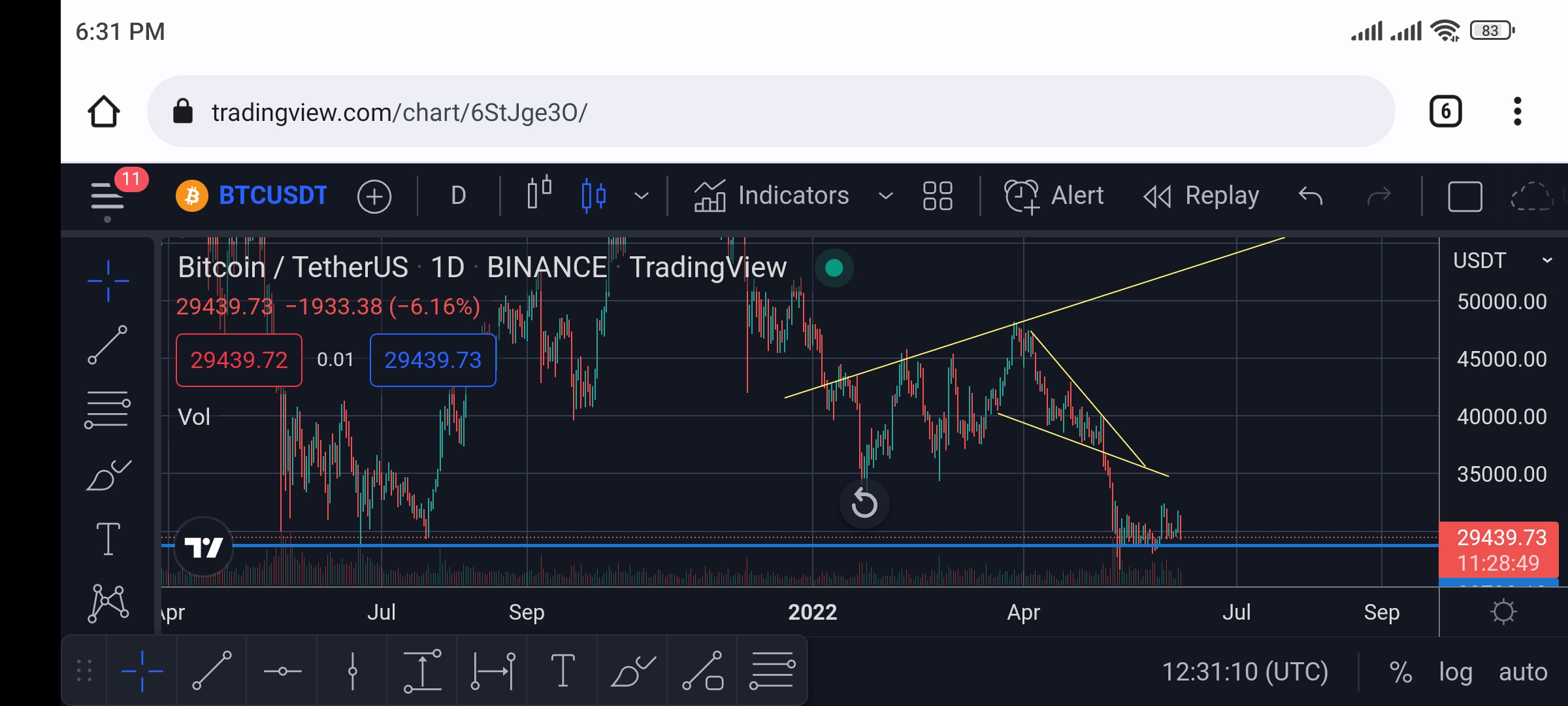Click the red sell price 29439.72
This screenshot has width=1568, height=706.
[239, 360]
